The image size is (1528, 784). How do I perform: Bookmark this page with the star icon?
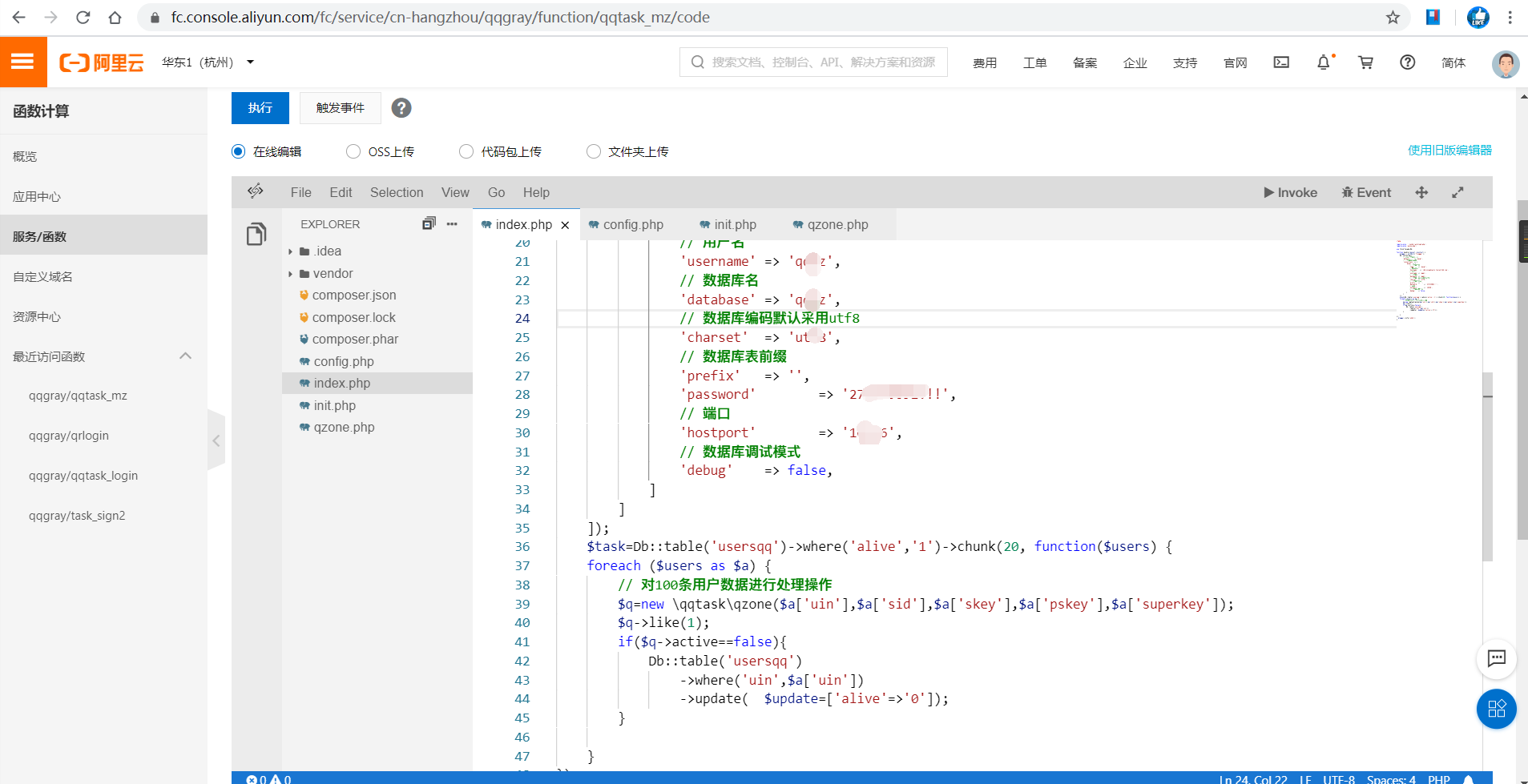pyautogui.click(x=1393, y=18)
